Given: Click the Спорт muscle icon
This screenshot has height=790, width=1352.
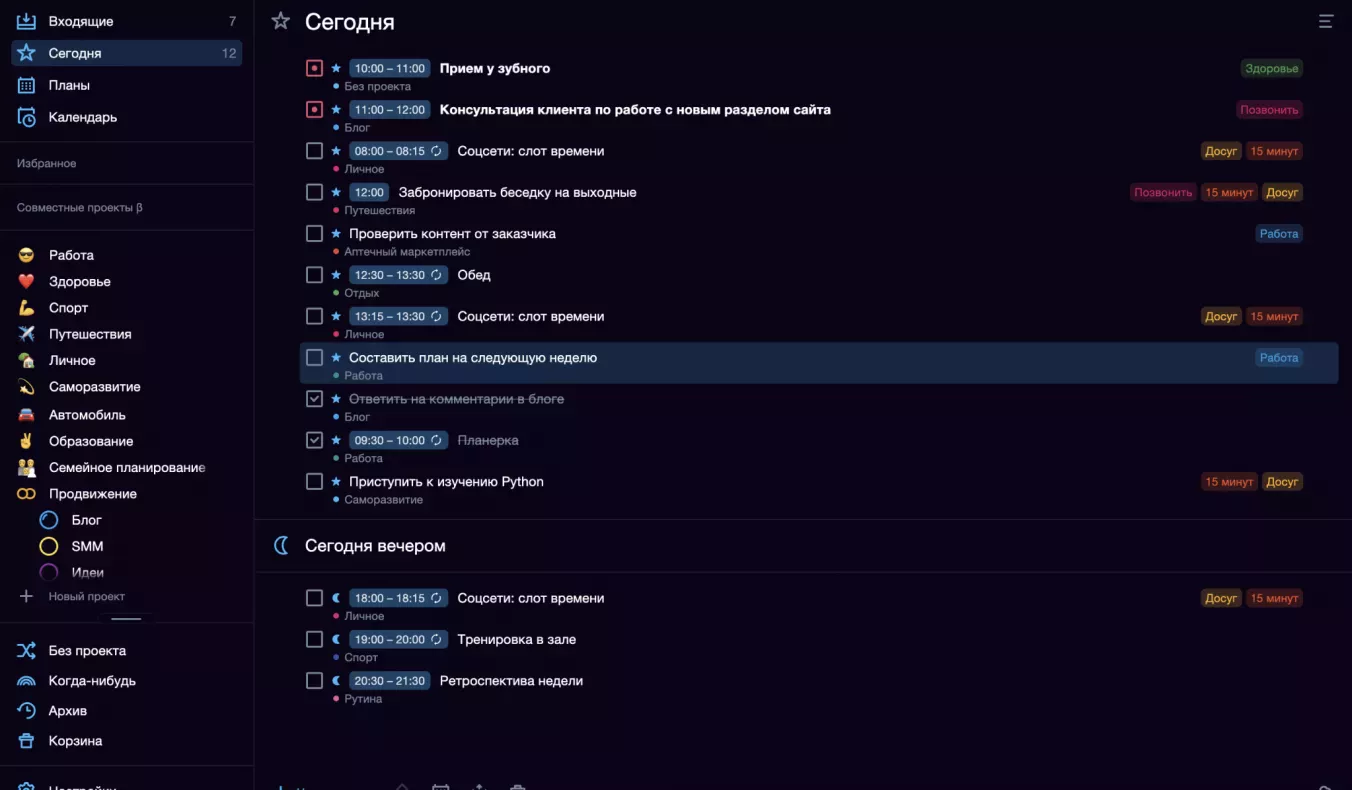Looking at the screenshot, I should tap(26, 308).
